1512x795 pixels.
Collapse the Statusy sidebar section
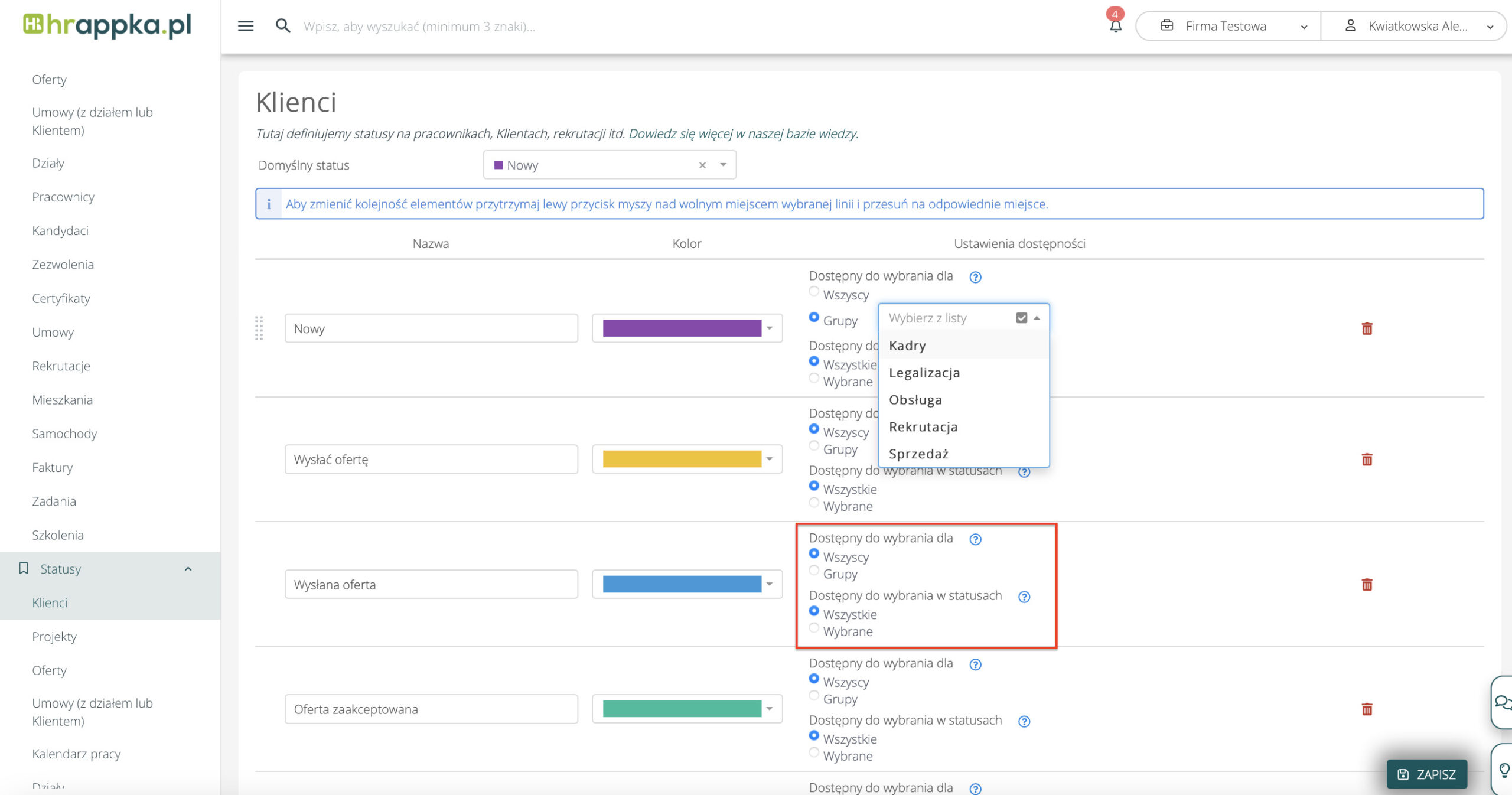click(x=188, y=569)
